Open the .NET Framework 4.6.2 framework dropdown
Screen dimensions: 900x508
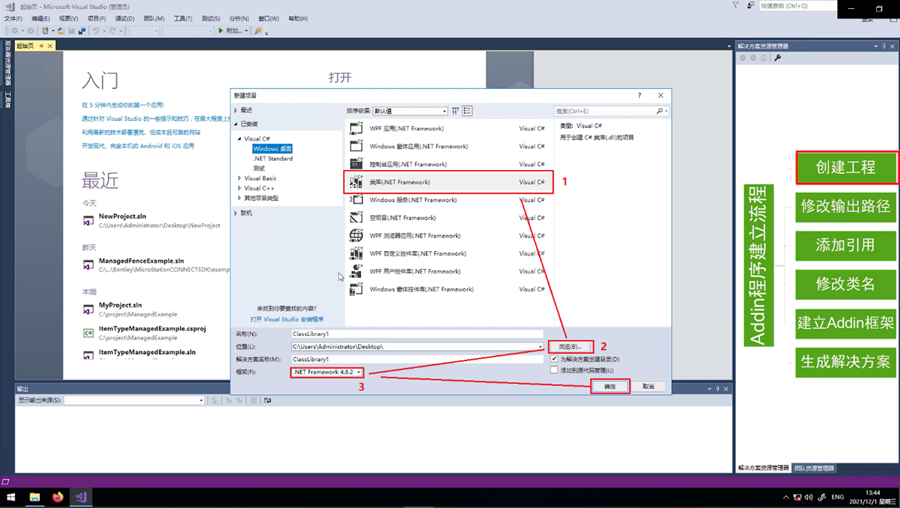[x=327, y=372]
